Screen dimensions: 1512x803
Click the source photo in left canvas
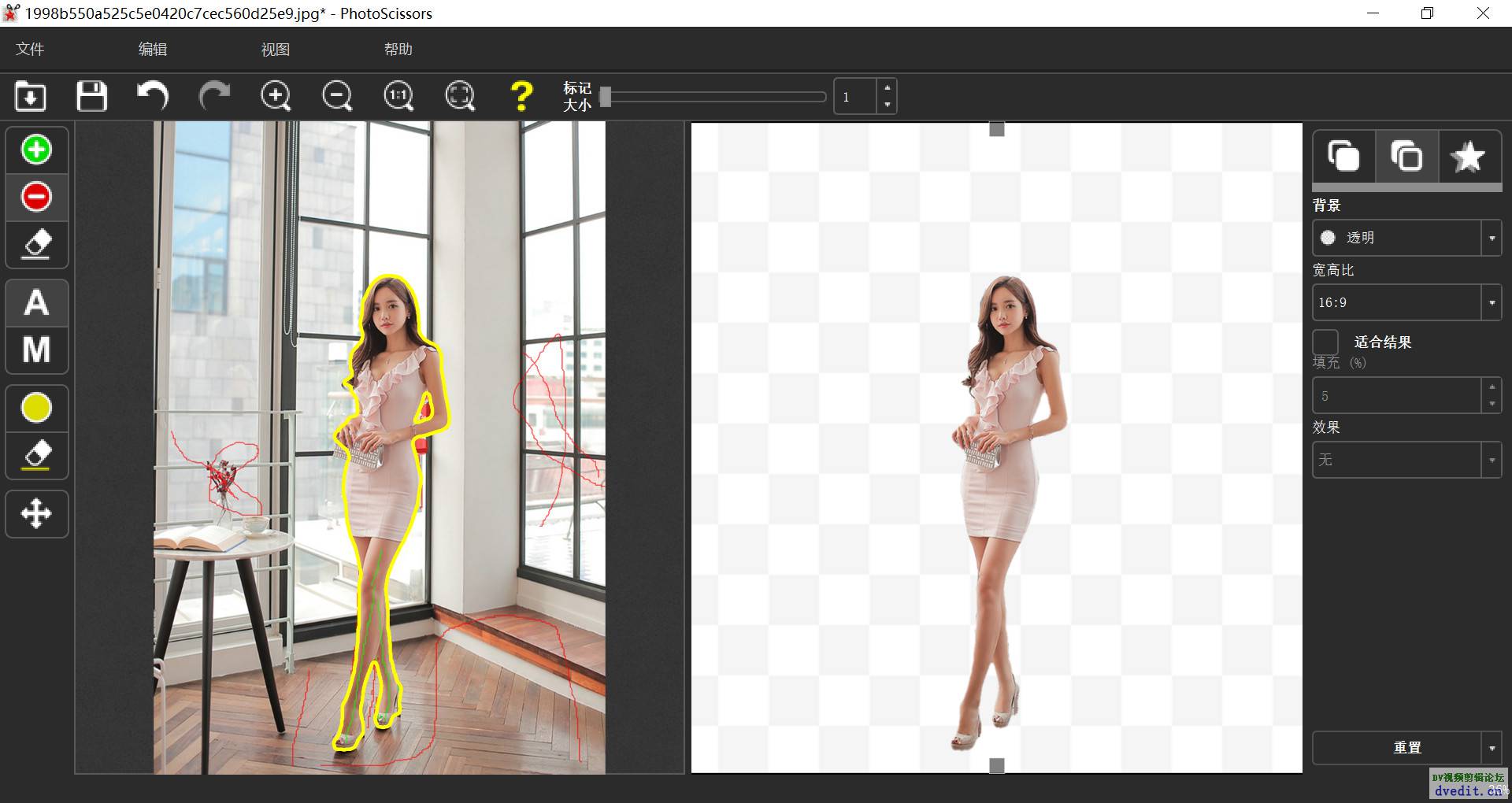click(x=380, y=447)
